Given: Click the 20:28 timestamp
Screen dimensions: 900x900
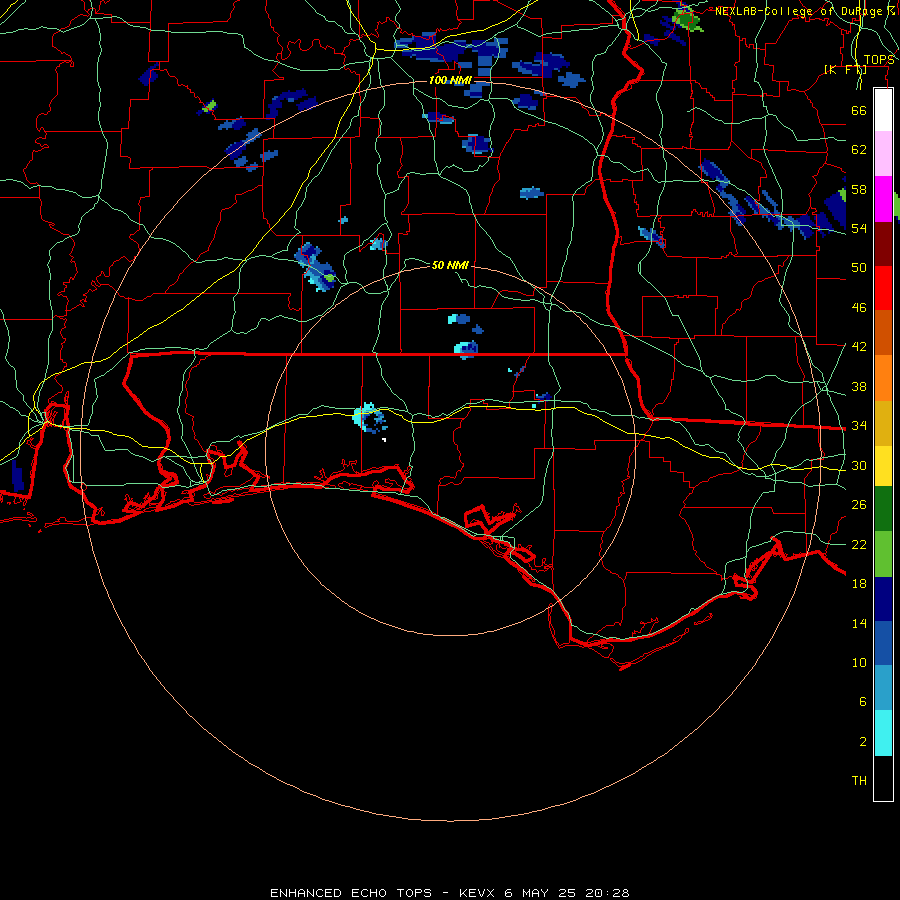Looking at the screenshot, I should (607, 893).
